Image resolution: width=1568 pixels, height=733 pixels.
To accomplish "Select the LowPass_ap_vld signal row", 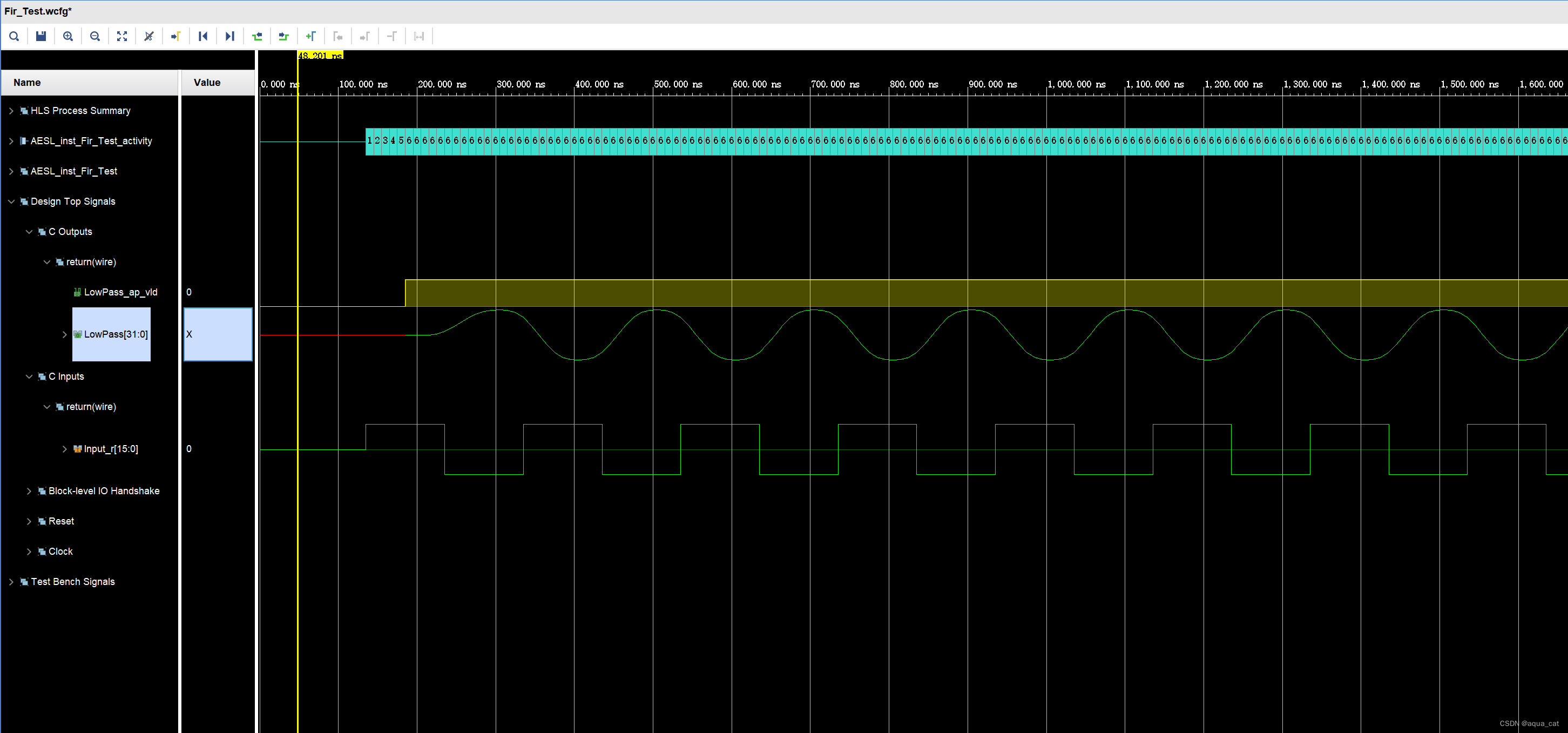I will (x=120, y=292).
